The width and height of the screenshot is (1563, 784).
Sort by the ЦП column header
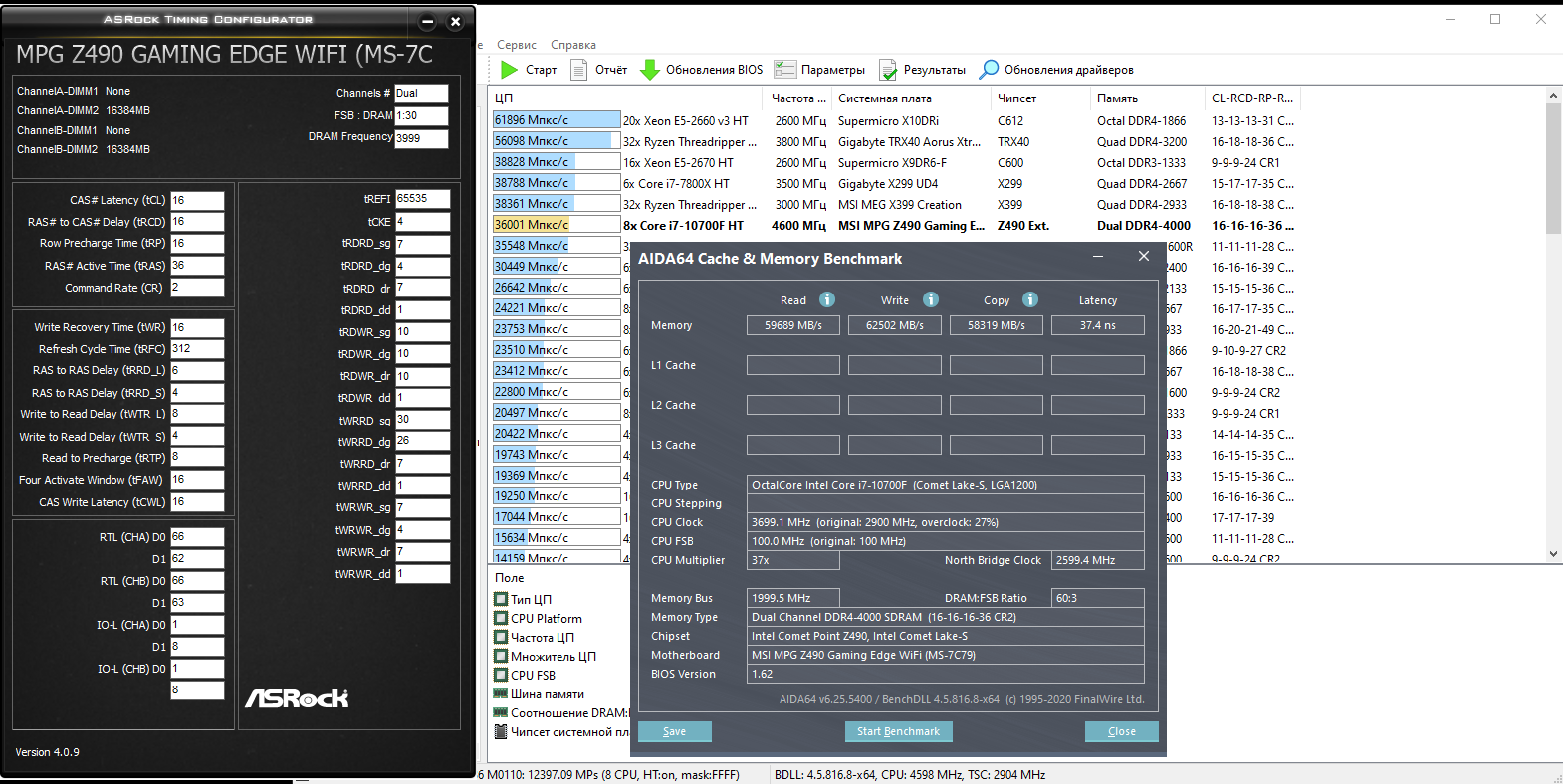click(x=627, y=98)
